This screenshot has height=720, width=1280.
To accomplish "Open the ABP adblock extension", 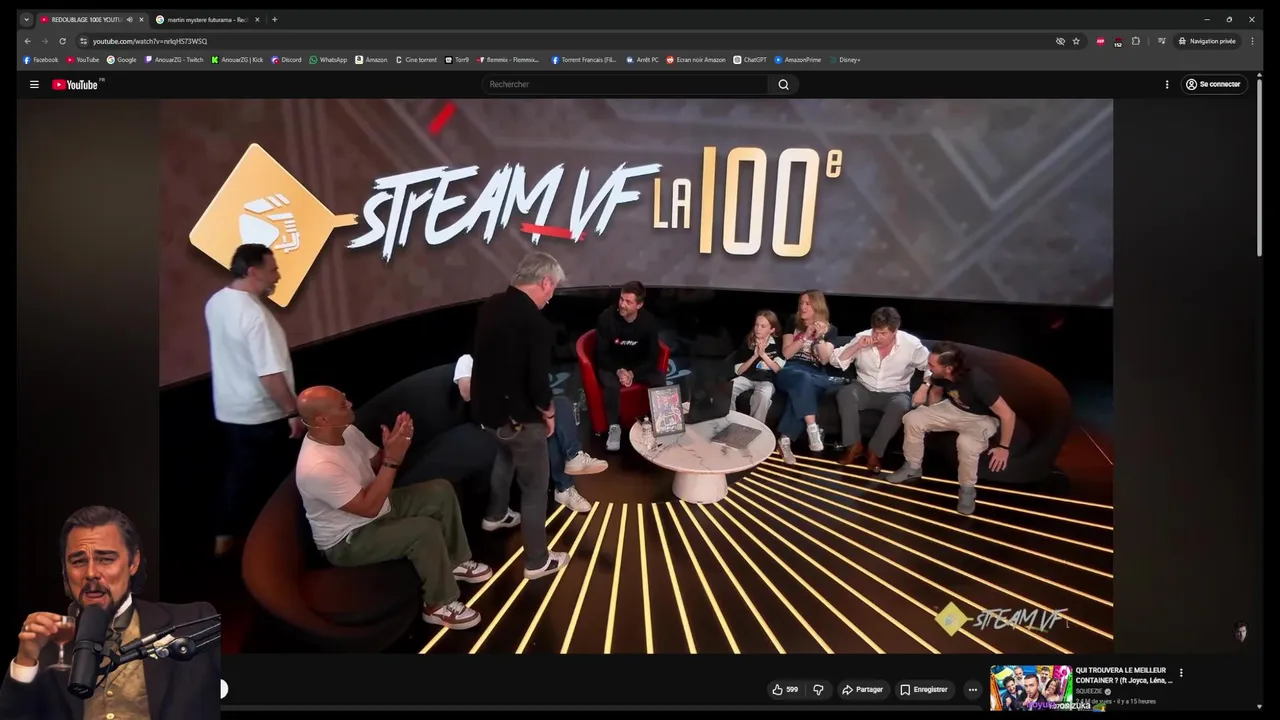I will pos(1101,41).
